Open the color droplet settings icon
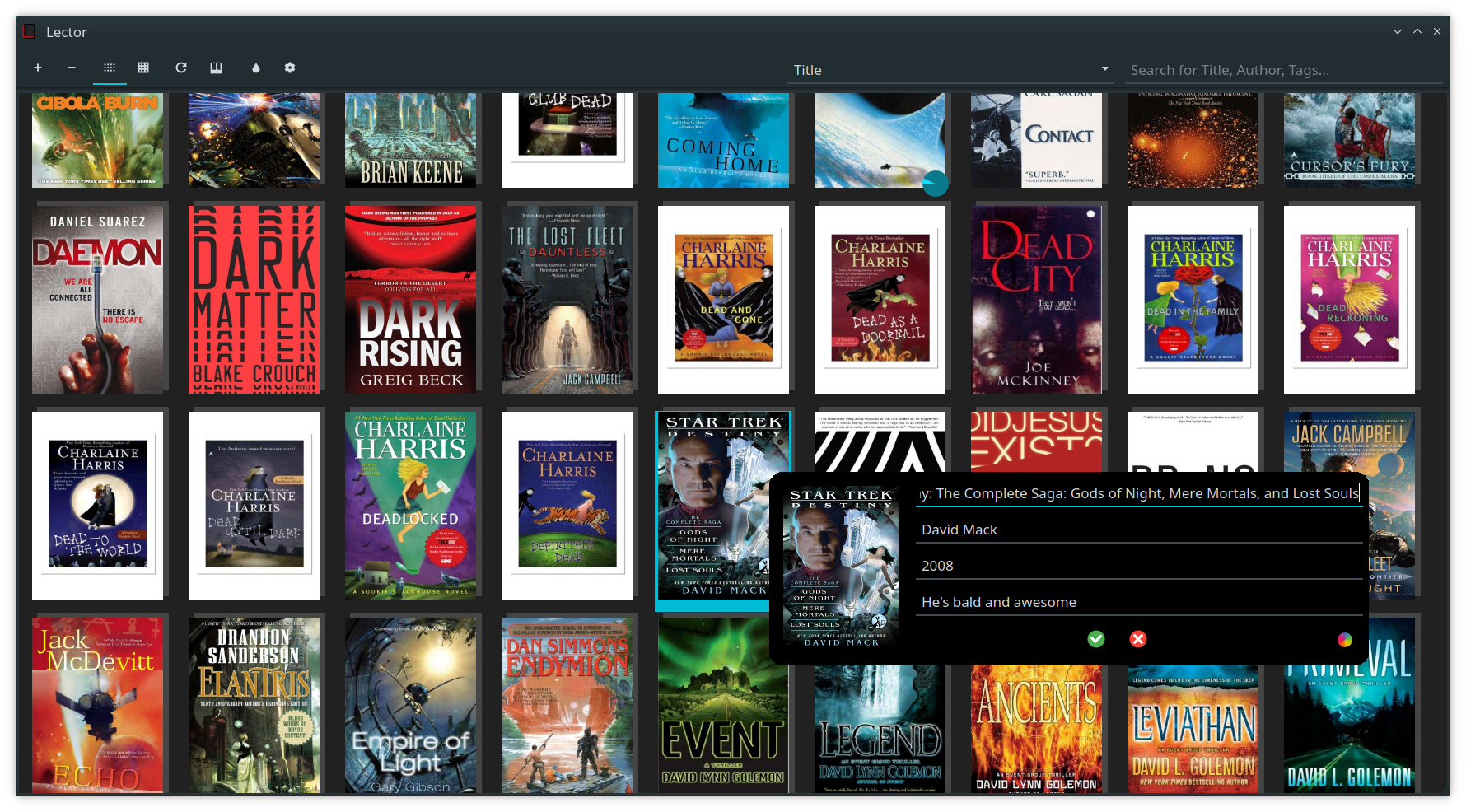Image resolution: width=1466 pixels, height=812 pixels. (x=255, y=68)
